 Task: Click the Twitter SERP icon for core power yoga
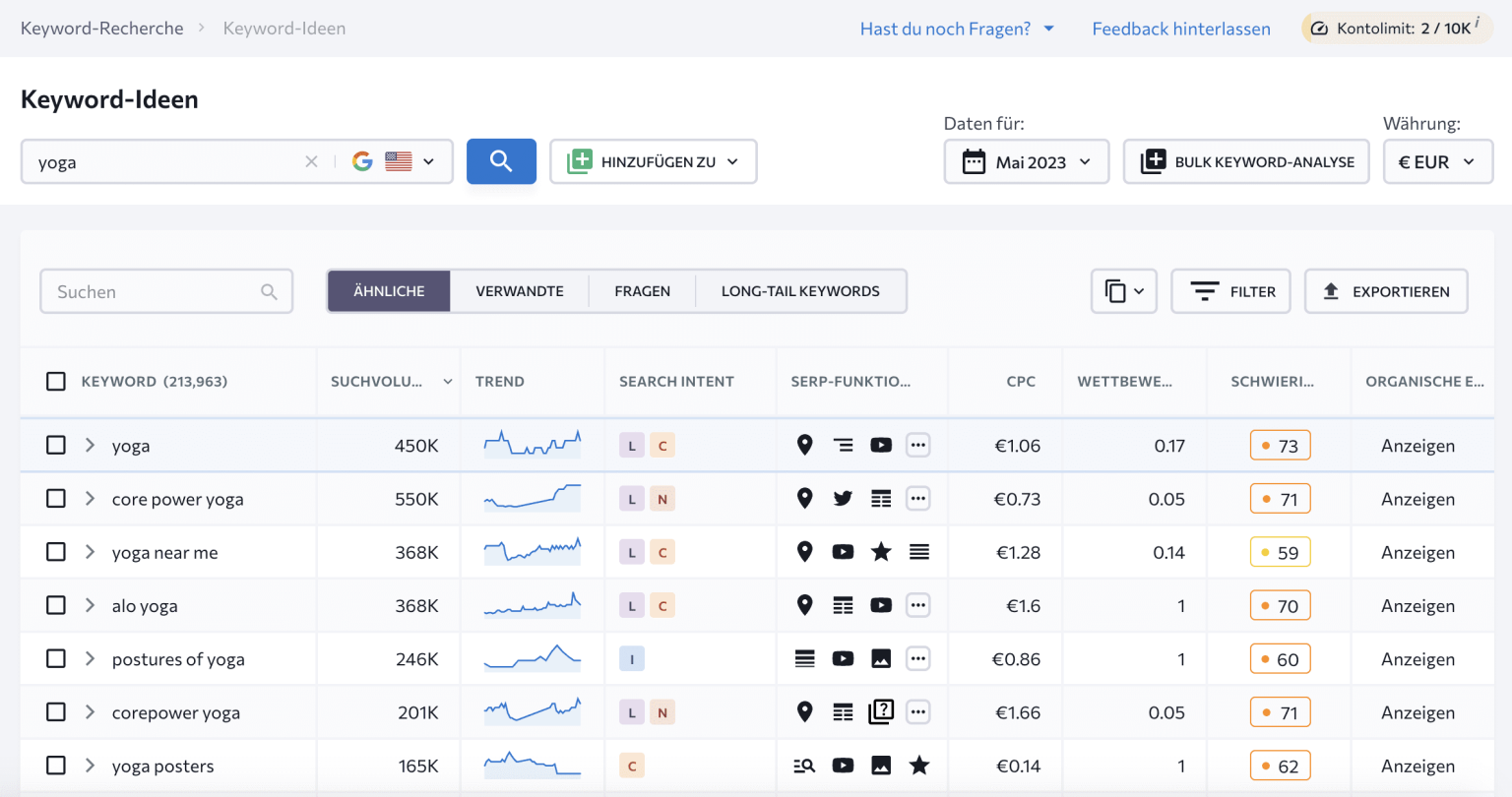(843, 499)
